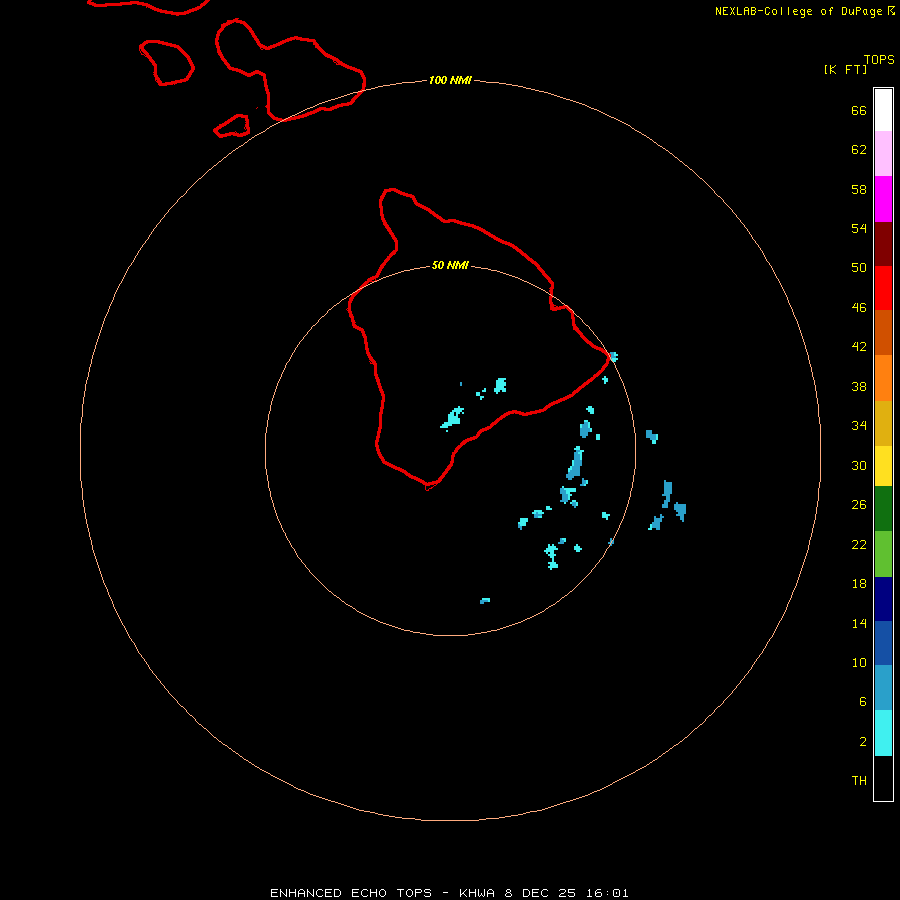900x900 pixels.
Task: Click the black TH threshold swatch
Action: 883,778
